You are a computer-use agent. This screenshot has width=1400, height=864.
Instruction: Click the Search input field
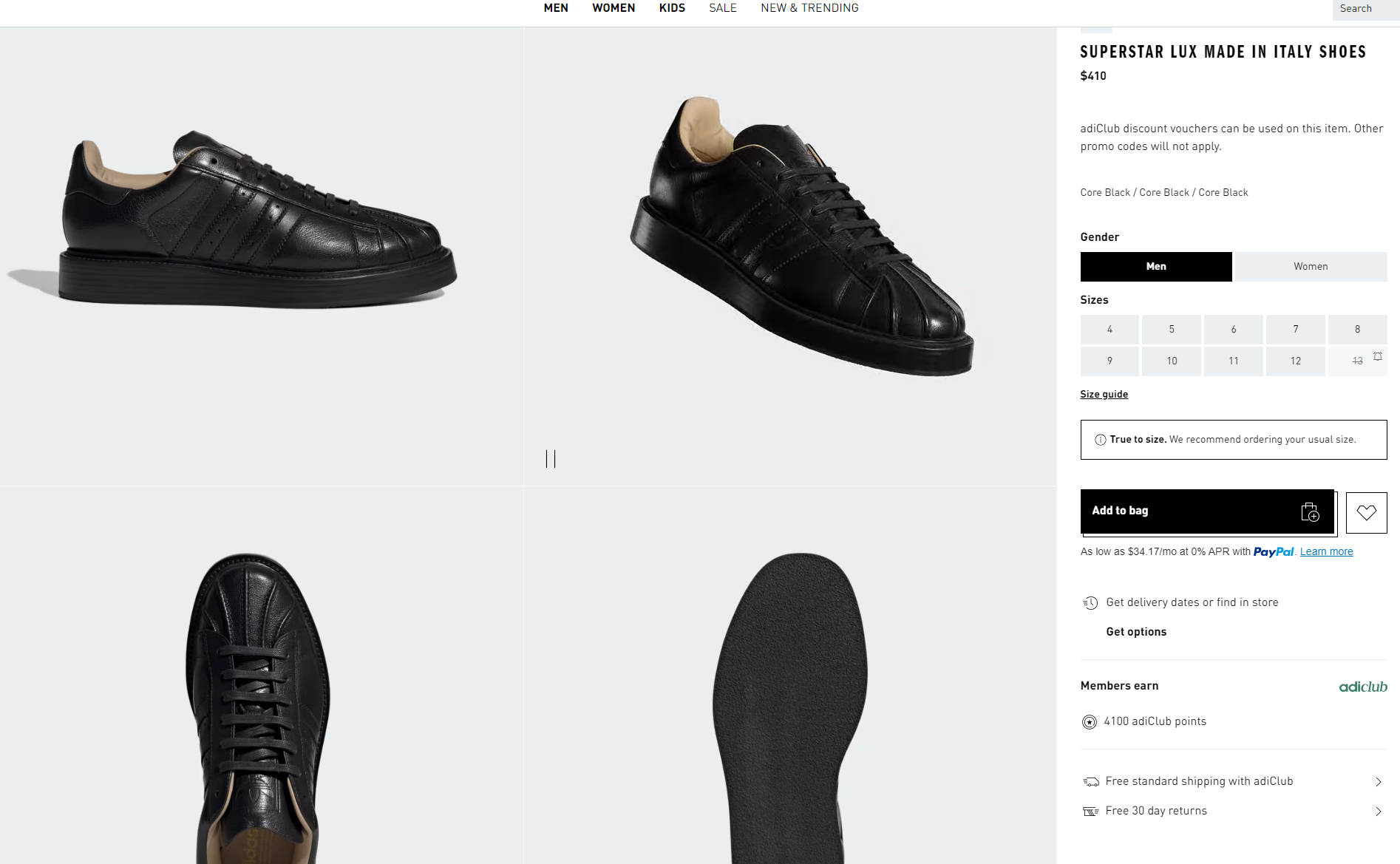pos(1364,9)
